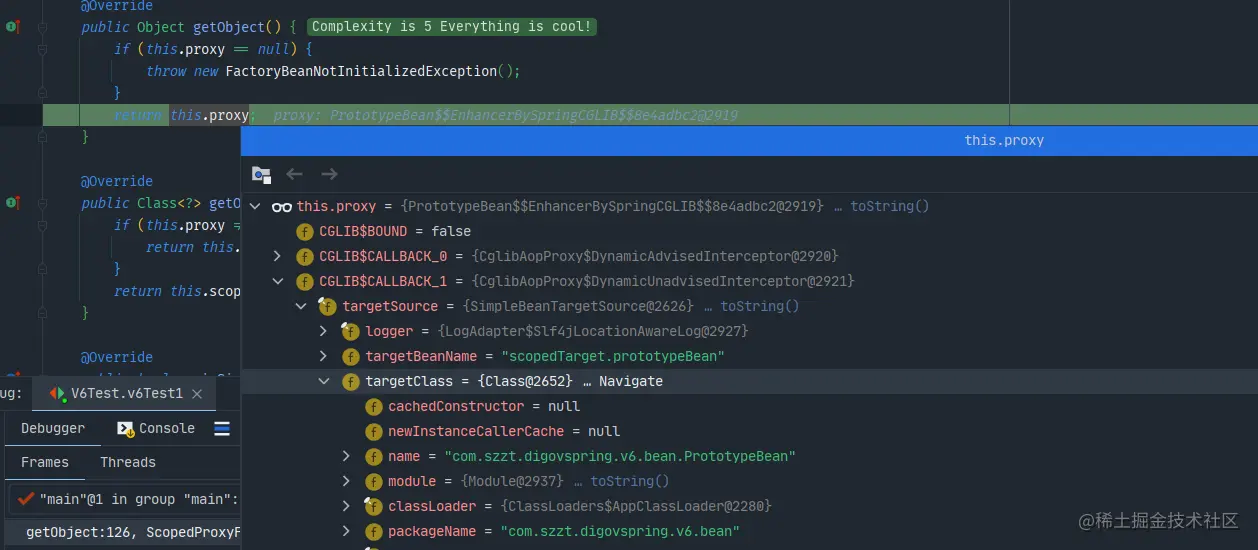Expand the packageName node
Image resolution: width=1258 pixels, height=550 pixels.
346,531
